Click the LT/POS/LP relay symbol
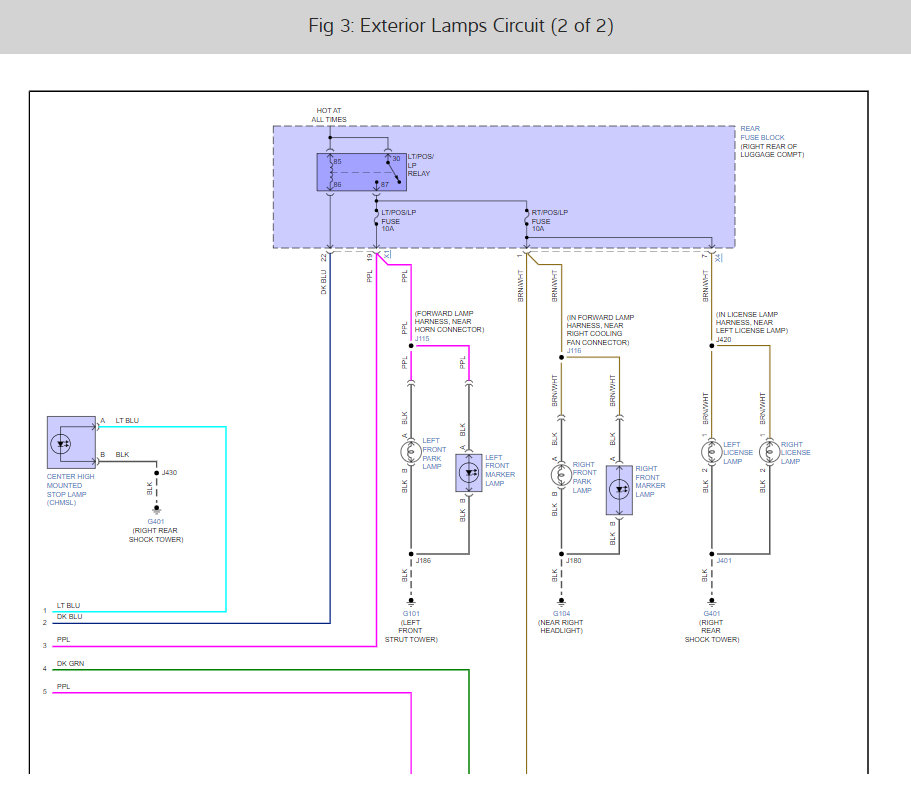 [361, 172]
